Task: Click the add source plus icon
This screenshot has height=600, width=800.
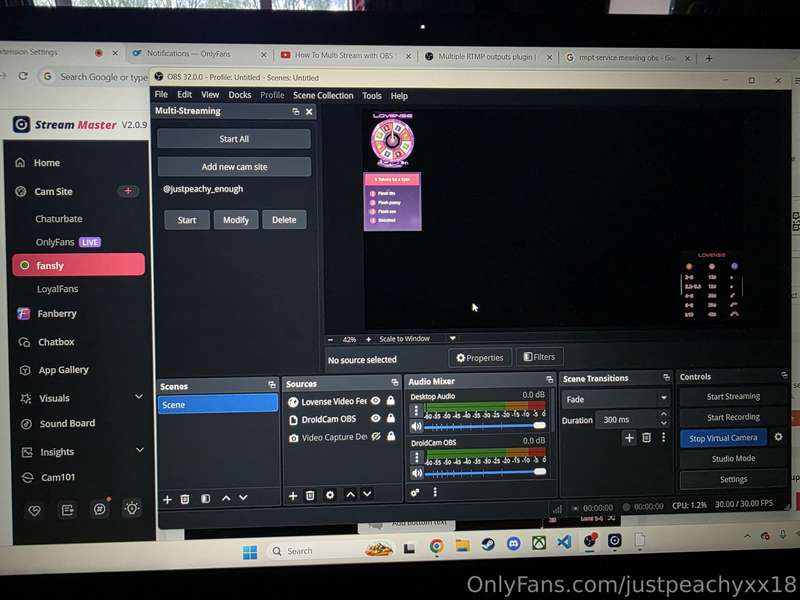Action: point(293,495)
